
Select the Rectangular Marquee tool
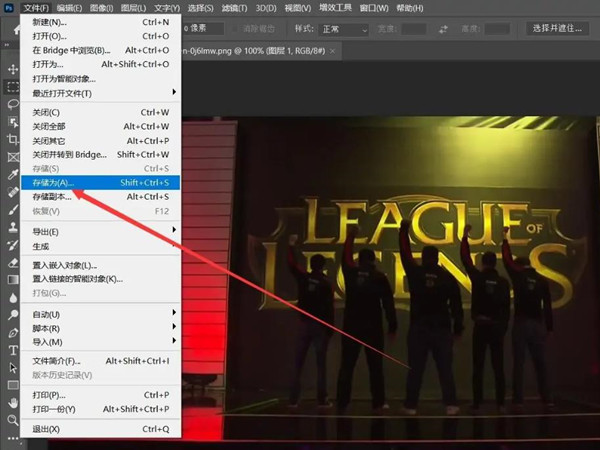(x=13, y=86)
